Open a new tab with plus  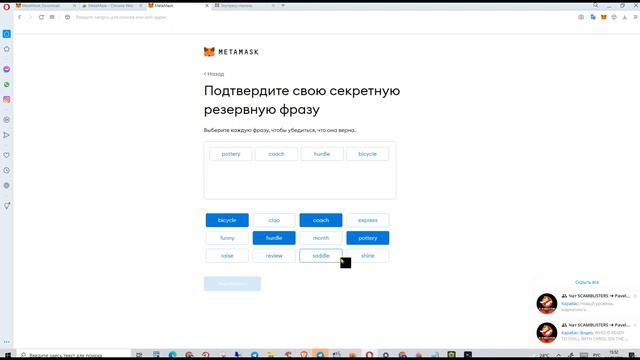tap(283, 6)
